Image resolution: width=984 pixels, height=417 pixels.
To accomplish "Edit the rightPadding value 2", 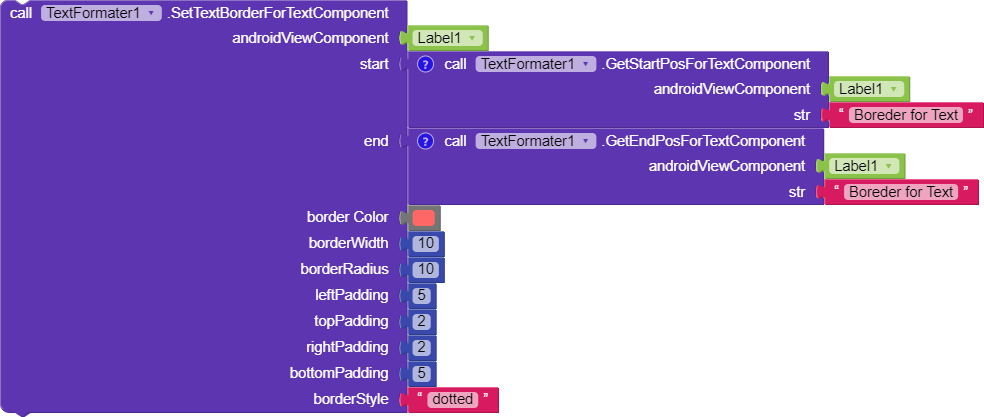I will [x=423, y=347].
